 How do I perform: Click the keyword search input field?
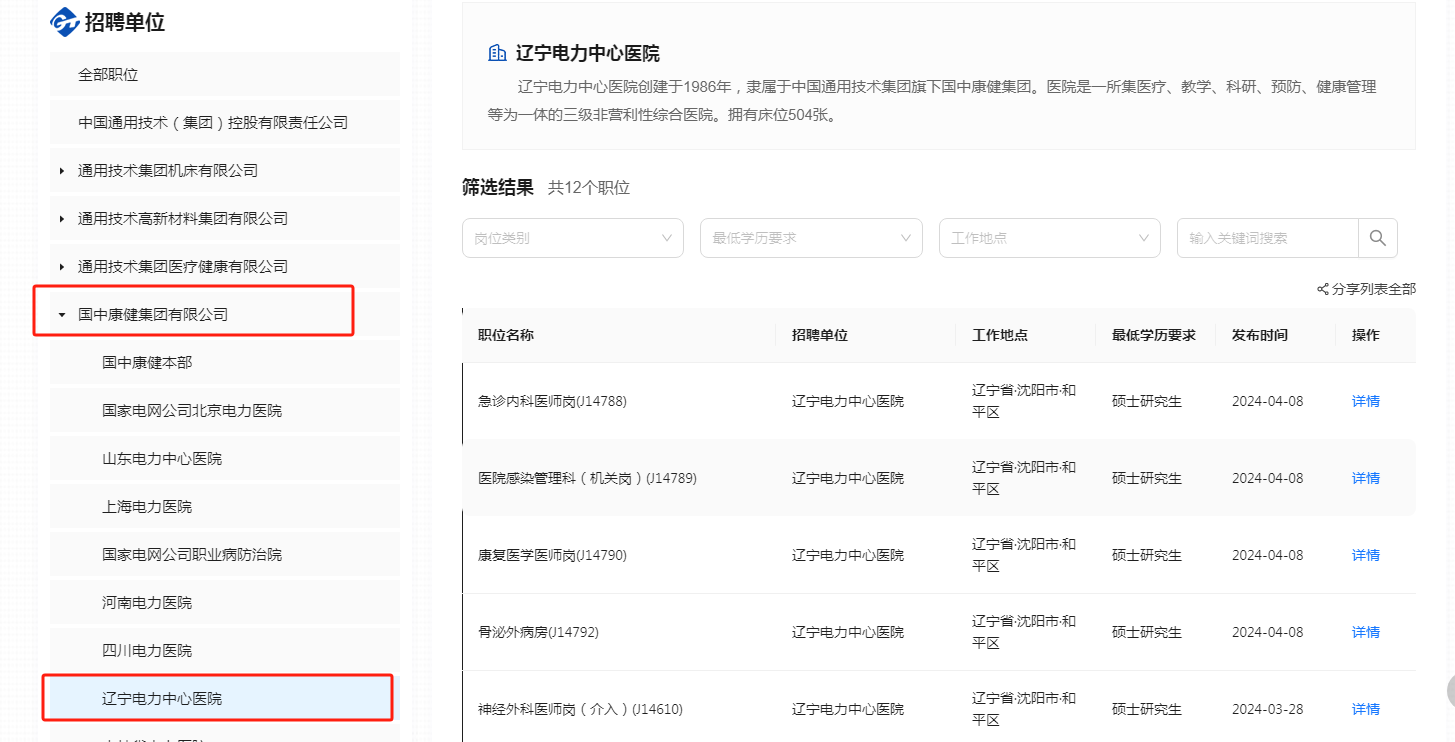click(x=1267, y=238)
